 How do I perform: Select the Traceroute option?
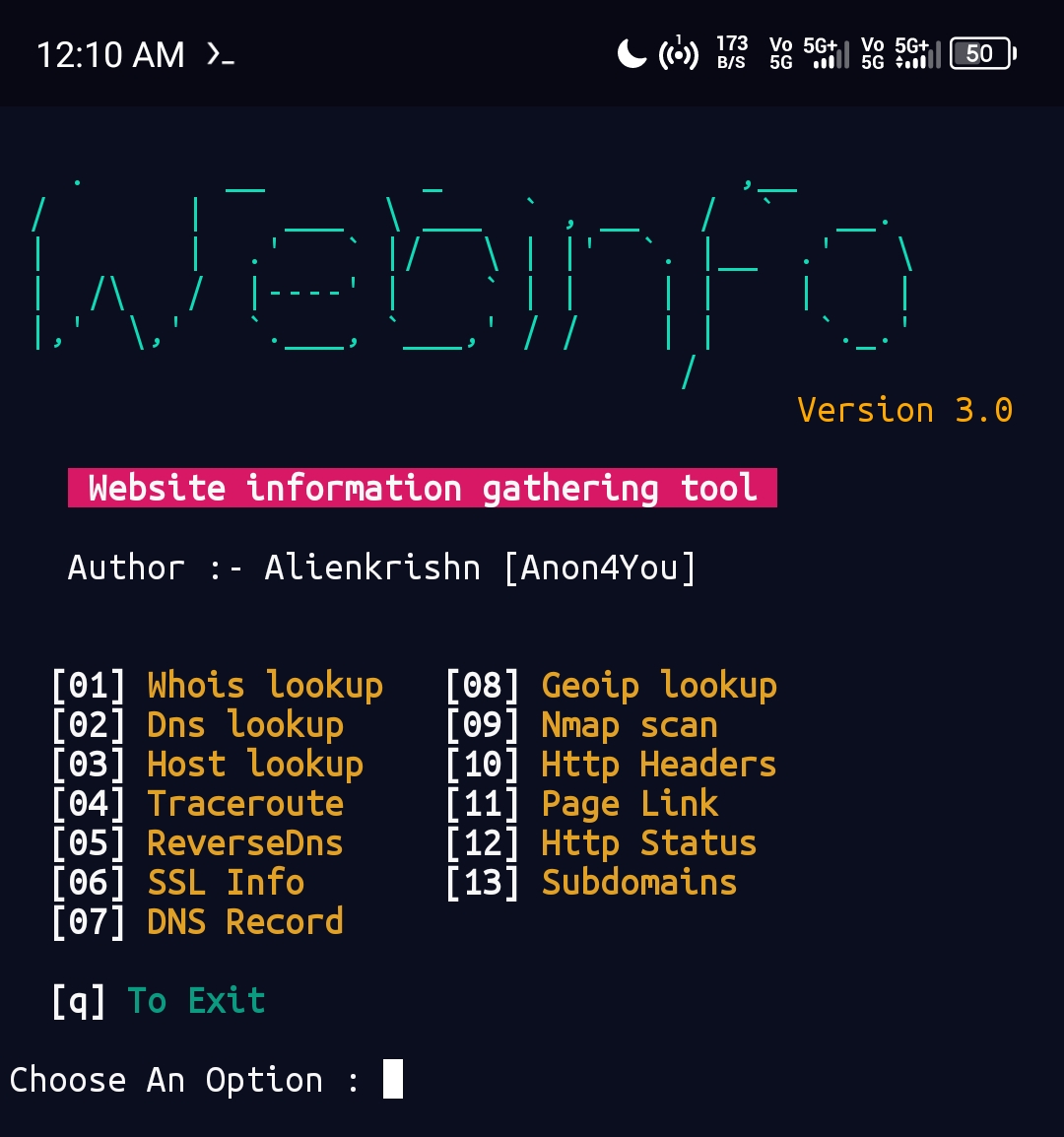pyautogui.click(x=245, y=803)
